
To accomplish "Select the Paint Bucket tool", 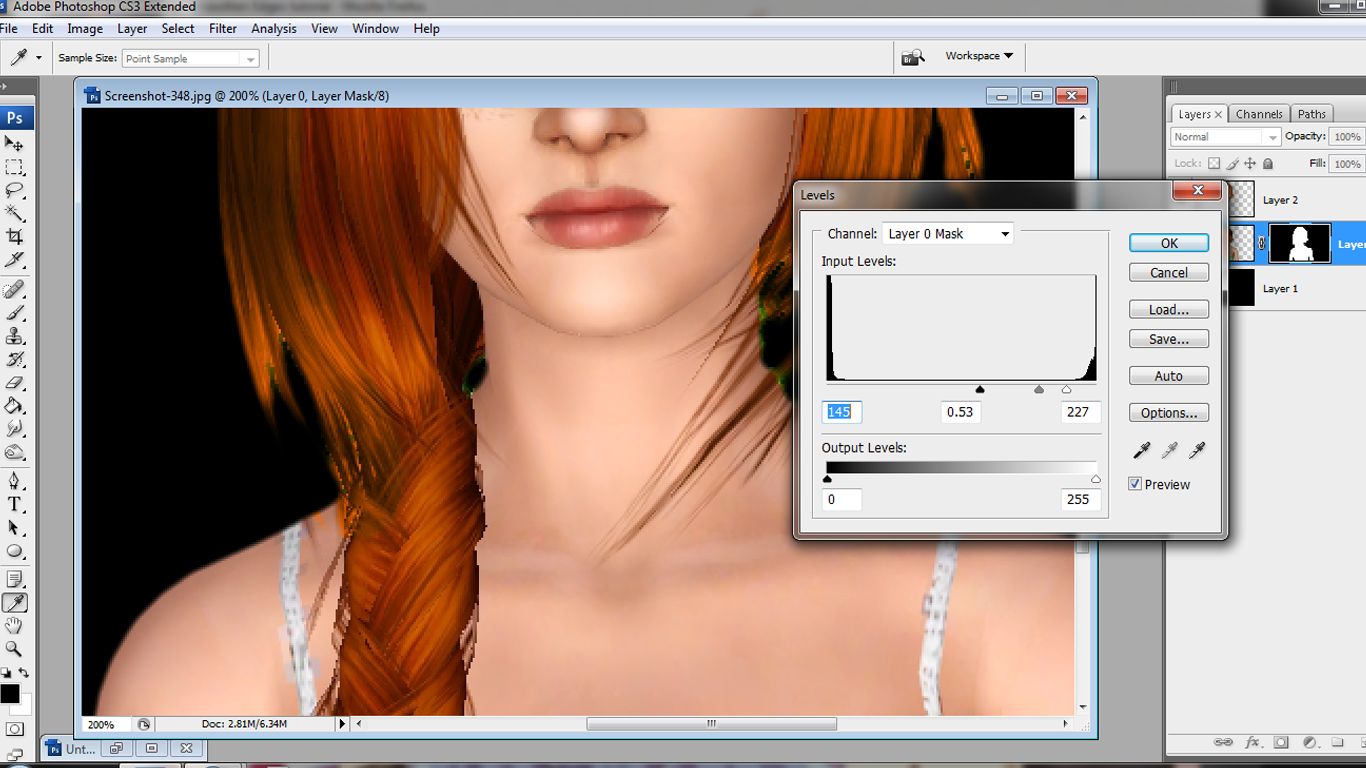I will (15, 406).
